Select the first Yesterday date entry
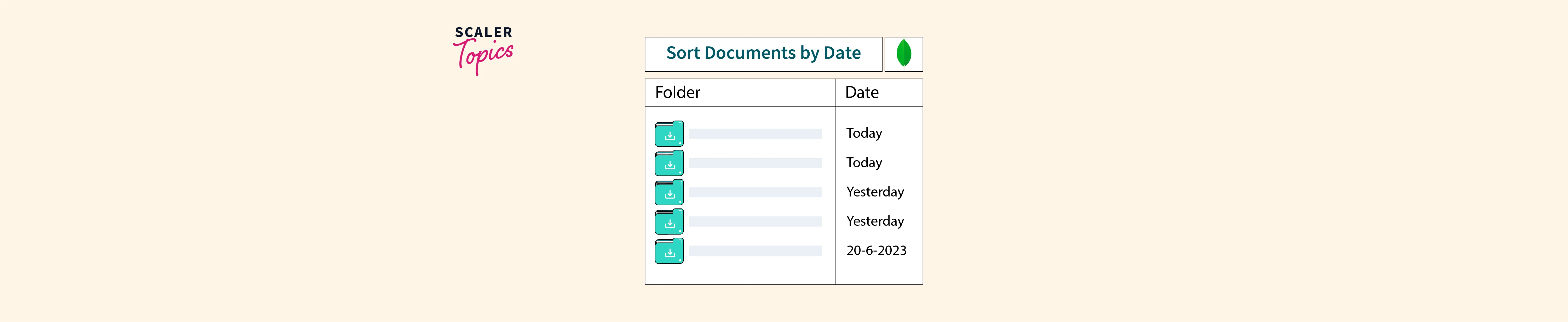Viewport: 1568px width, 322px height. point(875,192)
